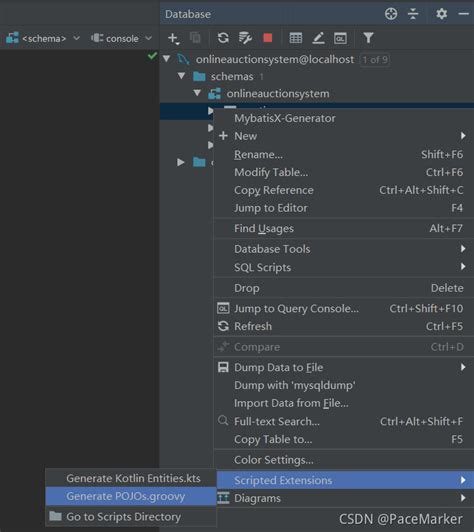Click the red Stop/Disconnect square icon
Screen dimensions: 474x532
click(267, 38)
